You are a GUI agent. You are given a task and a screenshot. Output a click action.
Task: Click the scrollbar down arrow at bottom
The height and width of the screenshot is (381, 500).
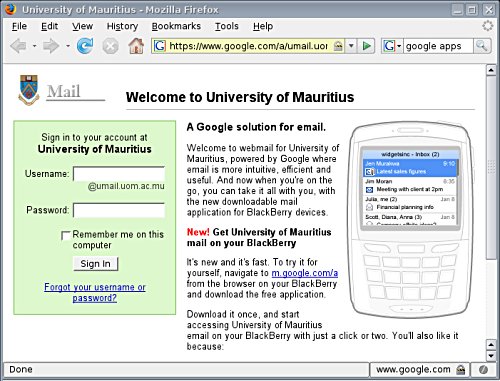[x=491, y=355]
